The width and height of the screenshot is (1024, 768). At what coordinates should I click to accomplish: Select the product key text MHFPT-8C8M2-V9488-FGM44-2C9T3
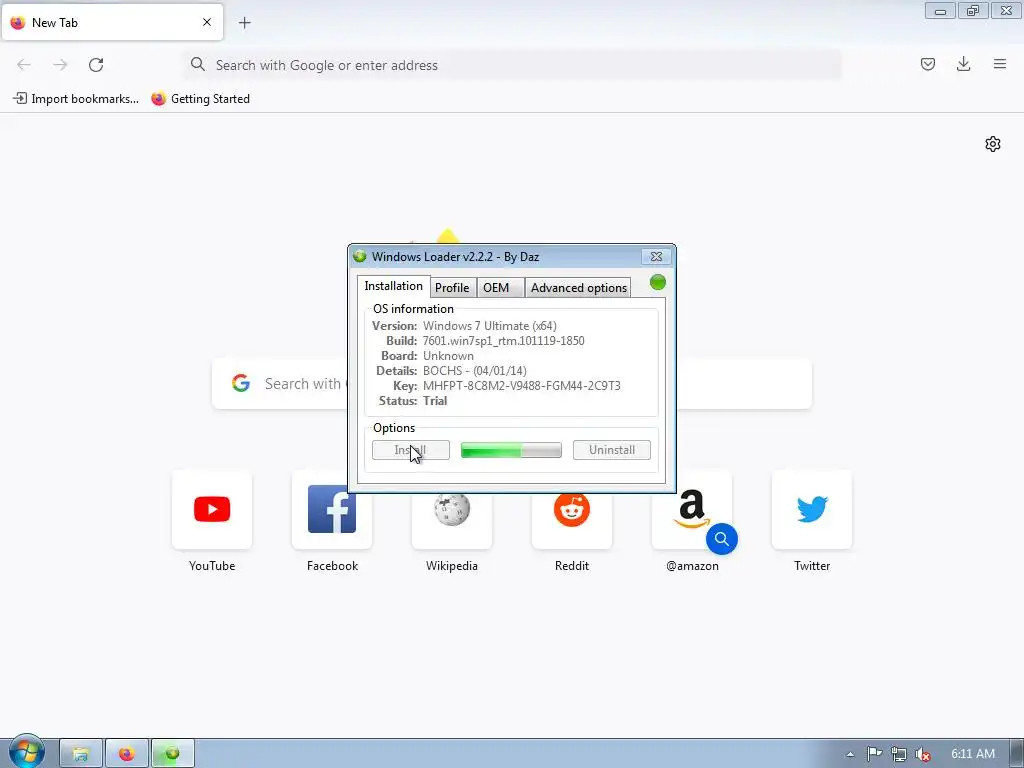click(522, 385)
